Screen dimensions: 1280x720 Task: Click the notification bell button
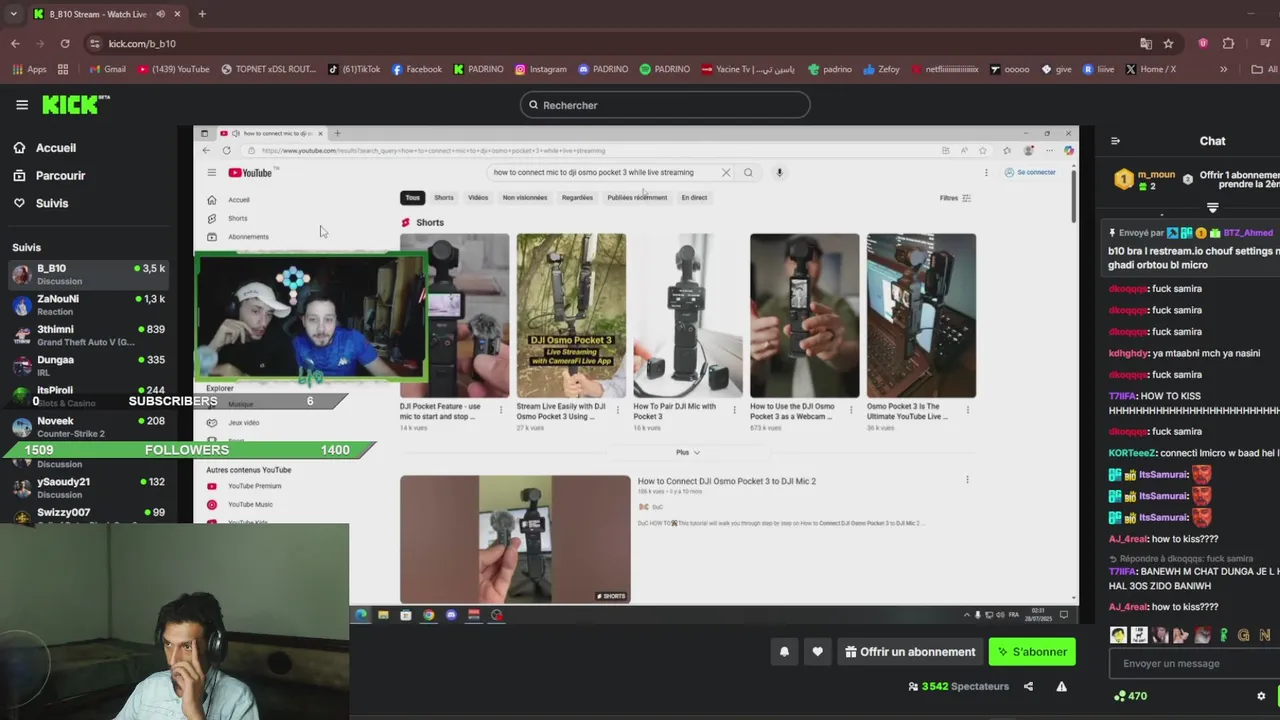tap(784, 652)
